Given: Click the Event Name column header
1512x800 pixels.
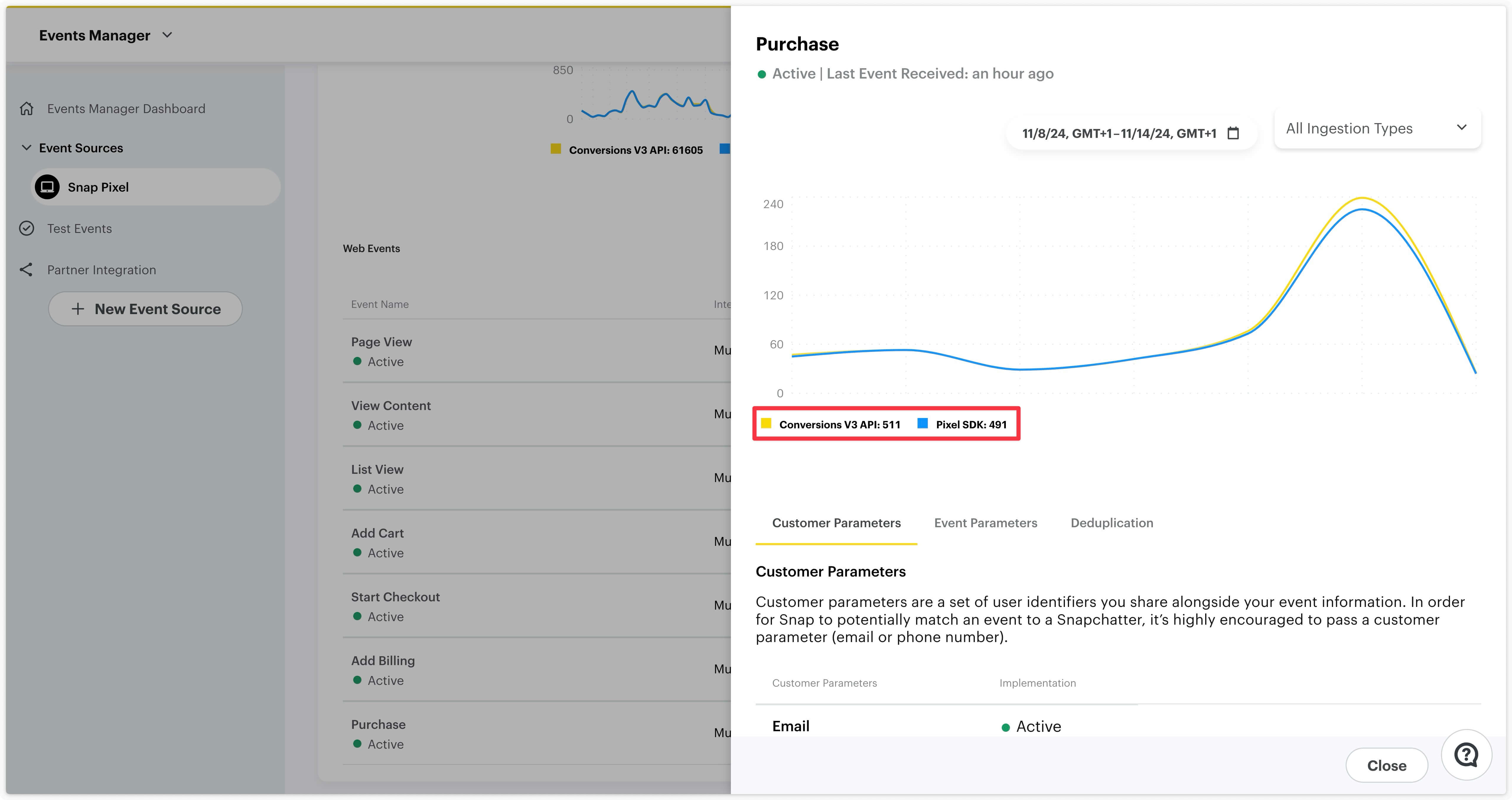Looking at the screenshot, I should click(380, 304).
